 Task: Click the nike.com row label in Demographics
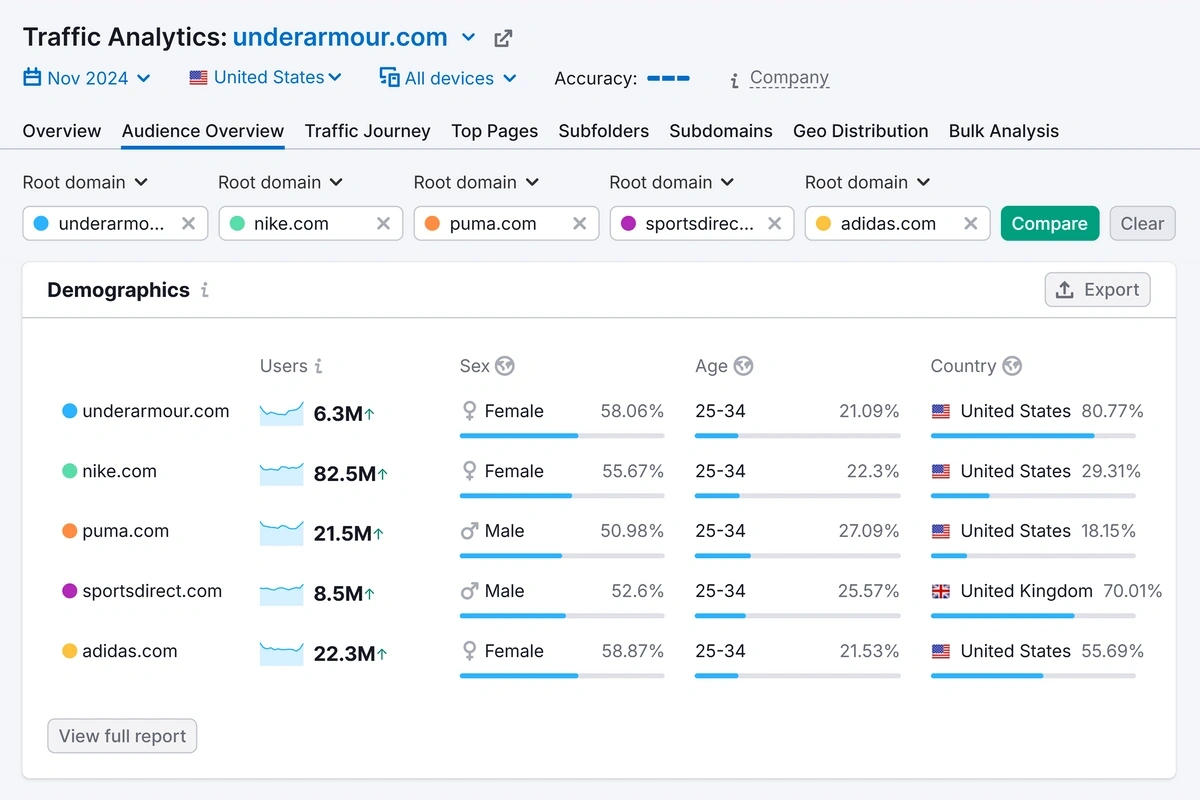pos(119,471)
